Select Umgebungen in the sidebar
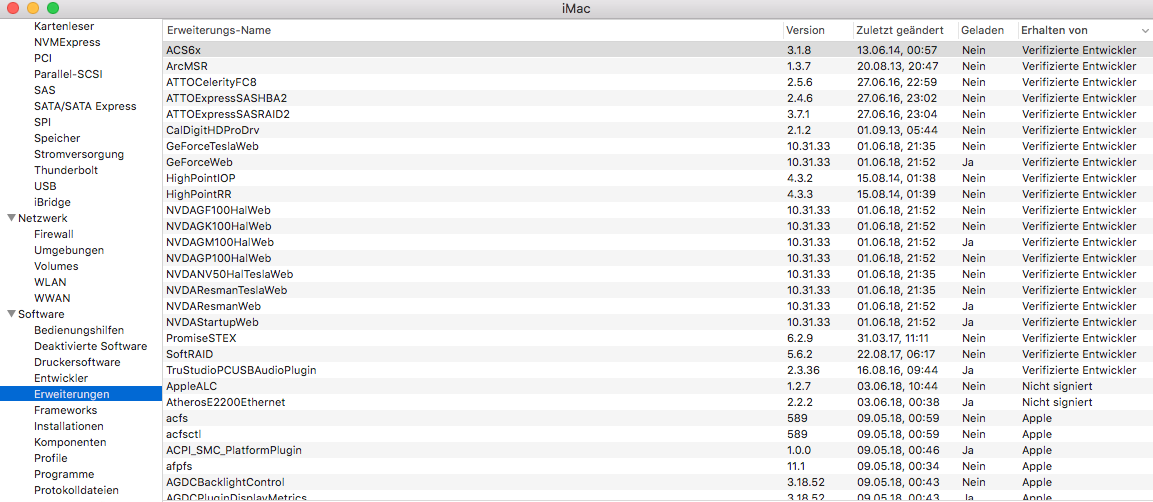 pyautogui.click(x=68, y=250)
